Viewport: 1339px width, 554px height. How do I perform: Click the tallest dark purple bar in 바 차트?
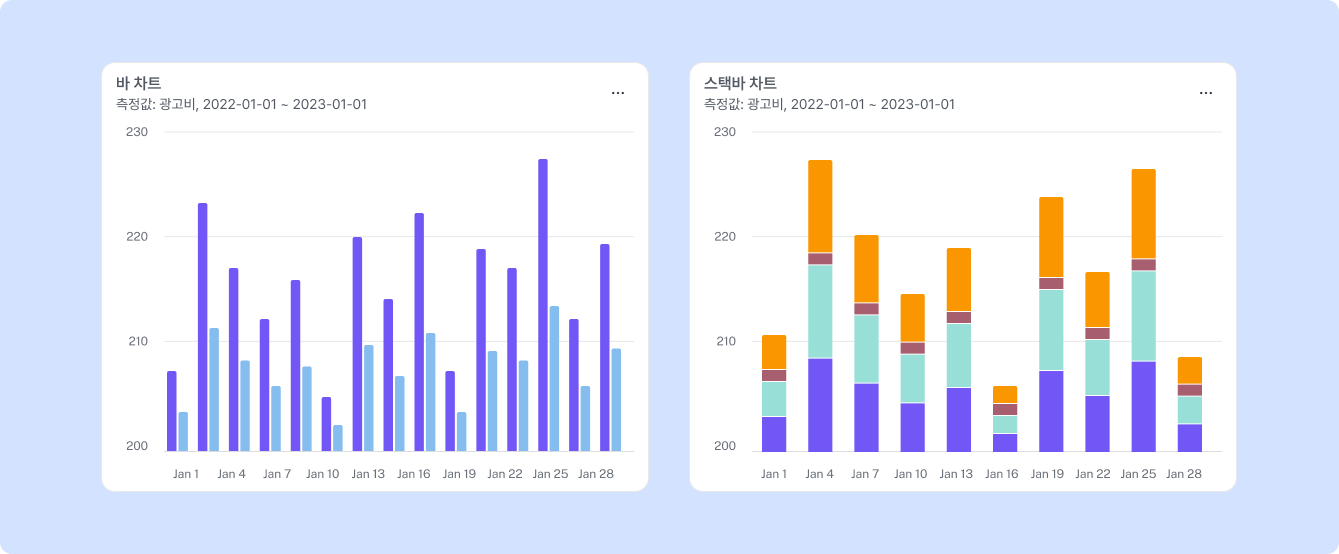[543, 304]
